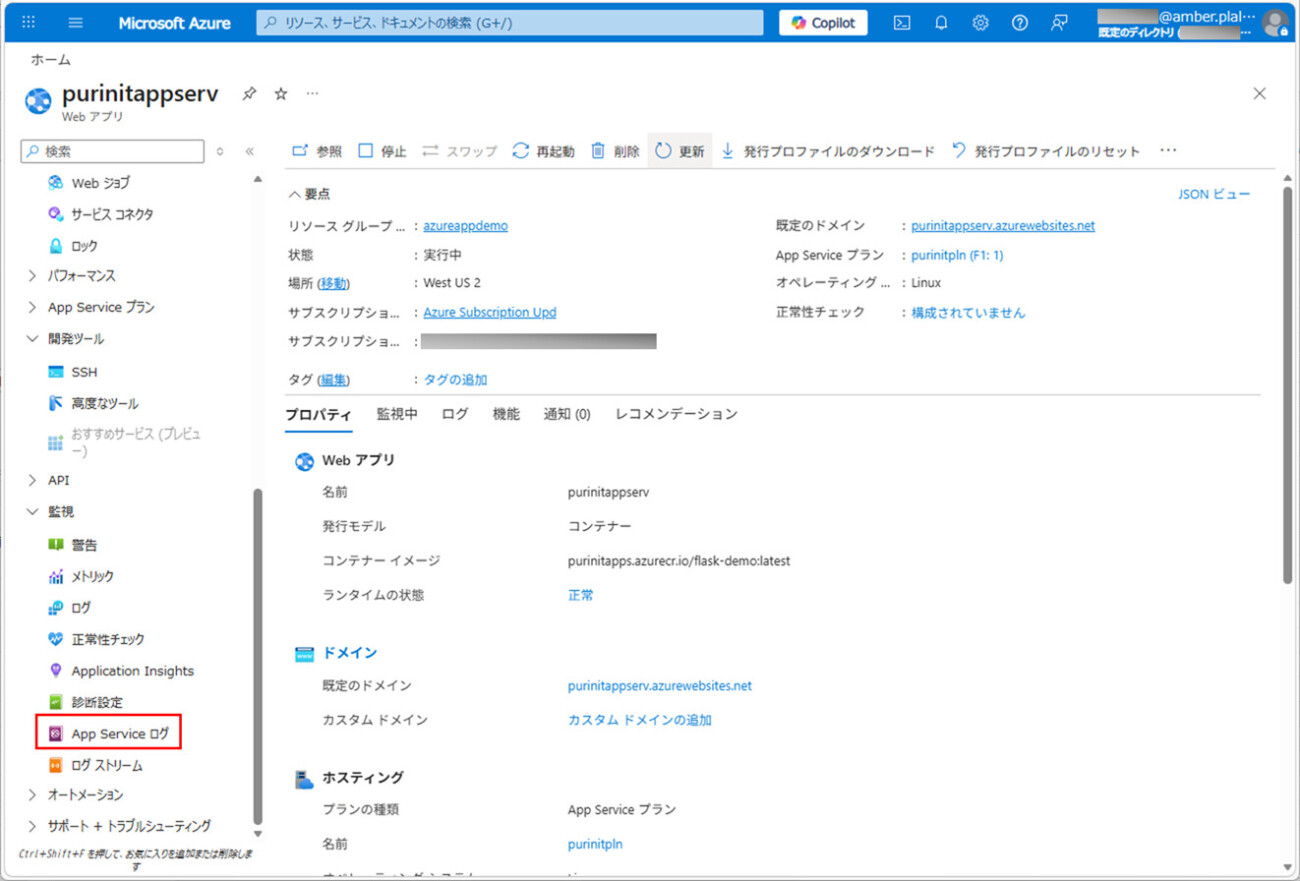Collapse the 監視 sidebar group
This screenshot has height=881, width=1300.
32,512
